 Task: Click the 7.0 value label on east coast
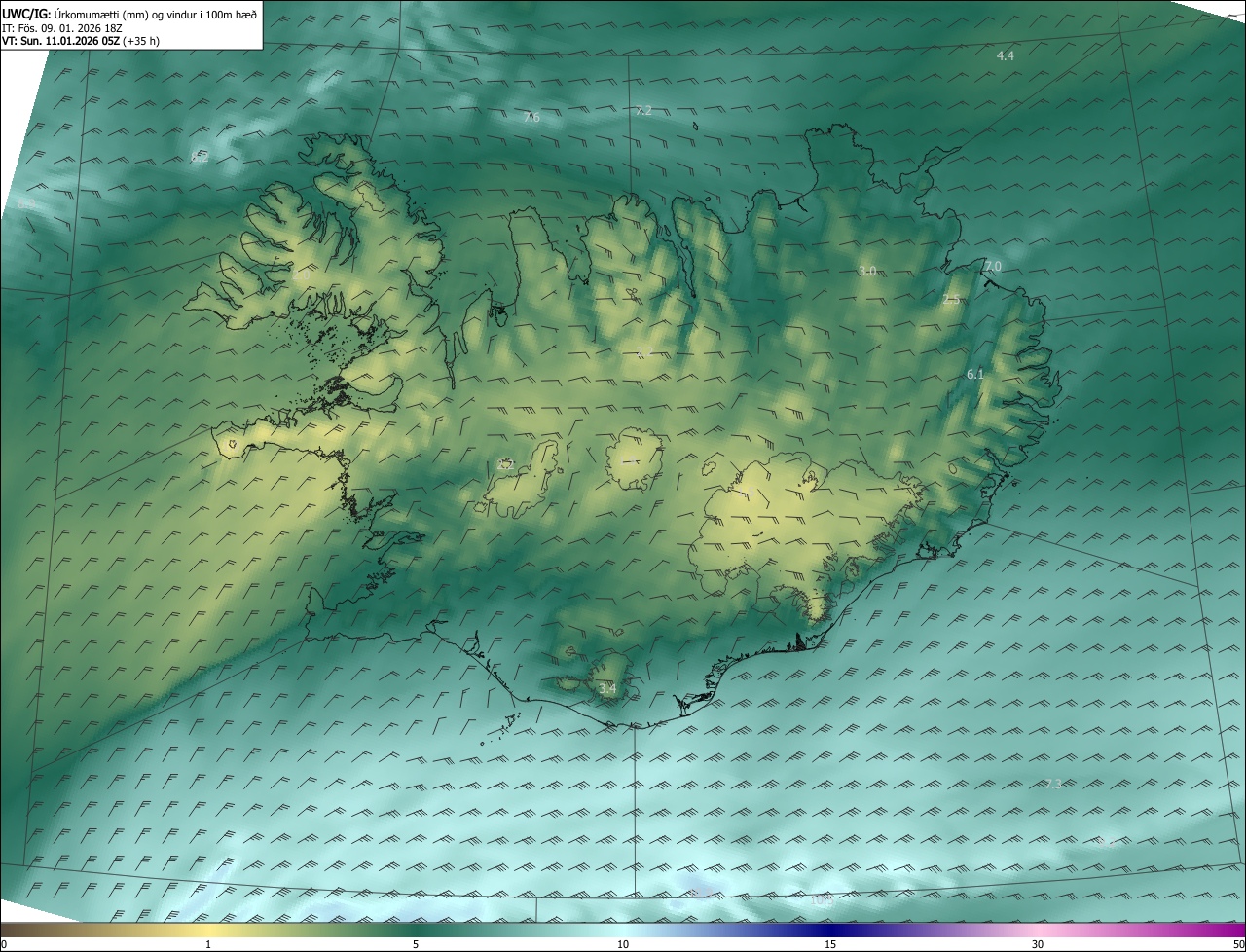point(992,266)
